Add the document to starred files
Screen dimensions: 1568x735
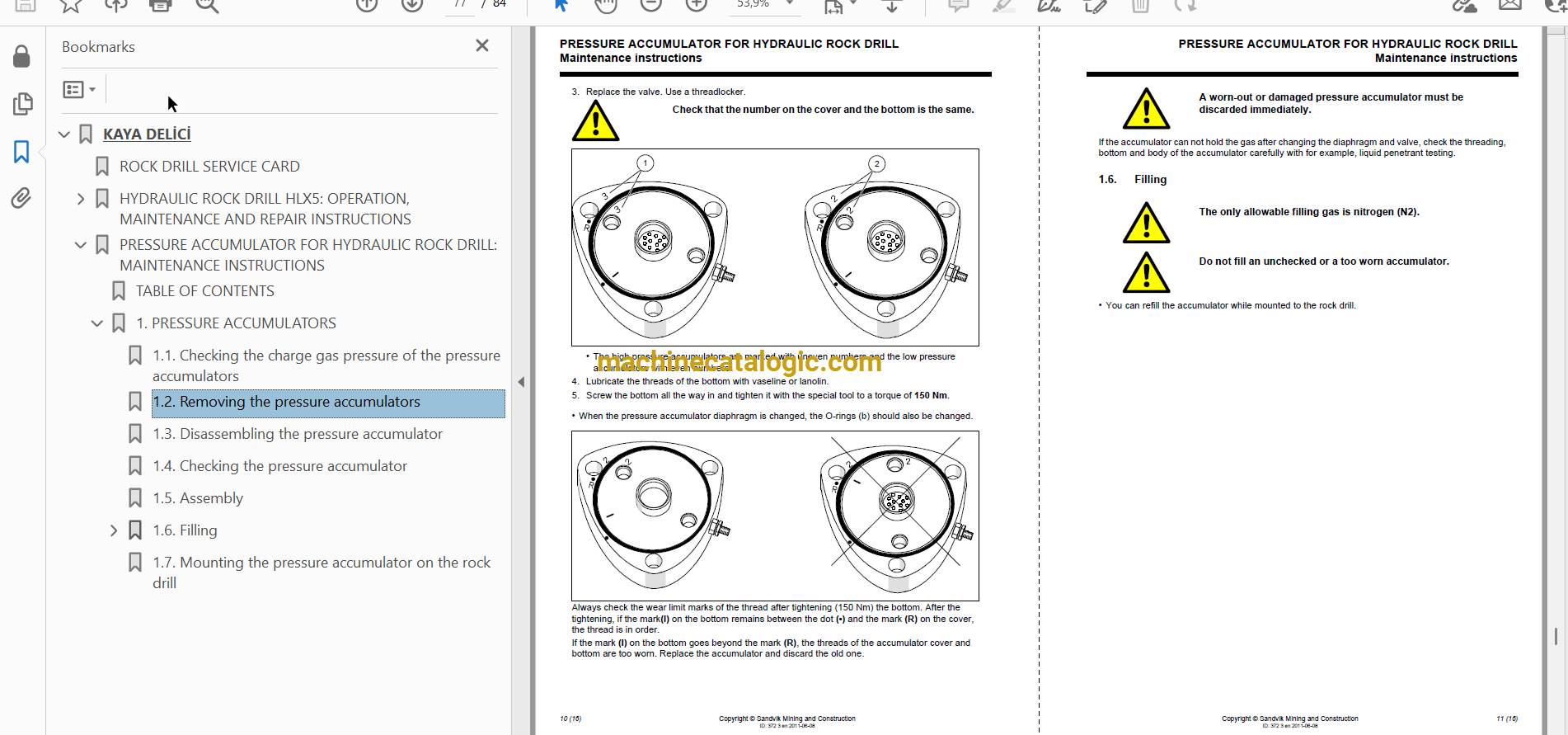(x=71, y=5)
